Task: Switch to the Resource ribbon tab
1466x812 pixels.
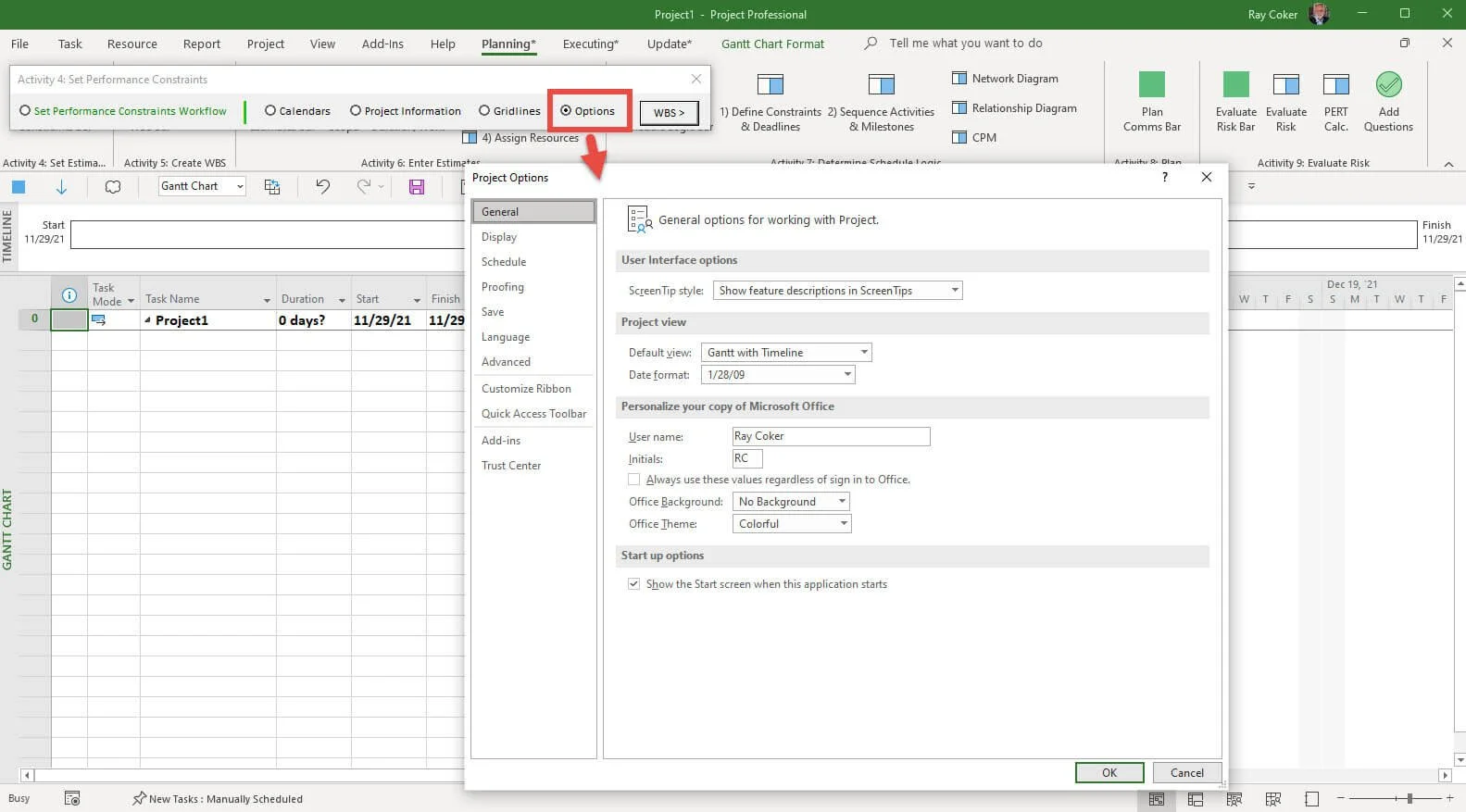Action: point(132,44)
